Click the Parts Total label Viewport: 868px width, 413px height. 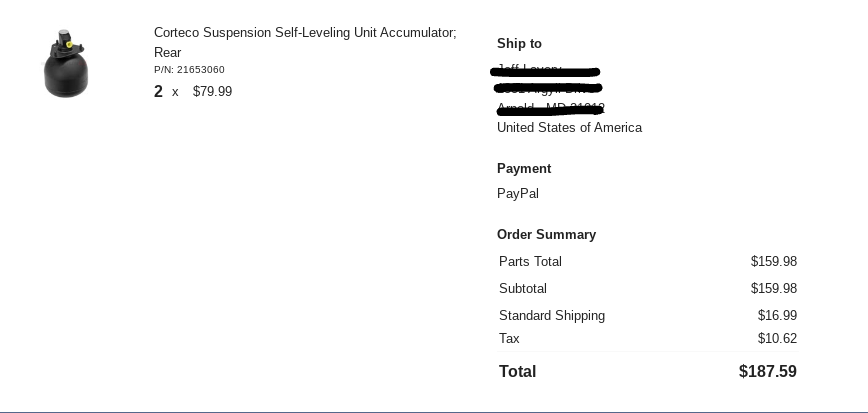530,262
